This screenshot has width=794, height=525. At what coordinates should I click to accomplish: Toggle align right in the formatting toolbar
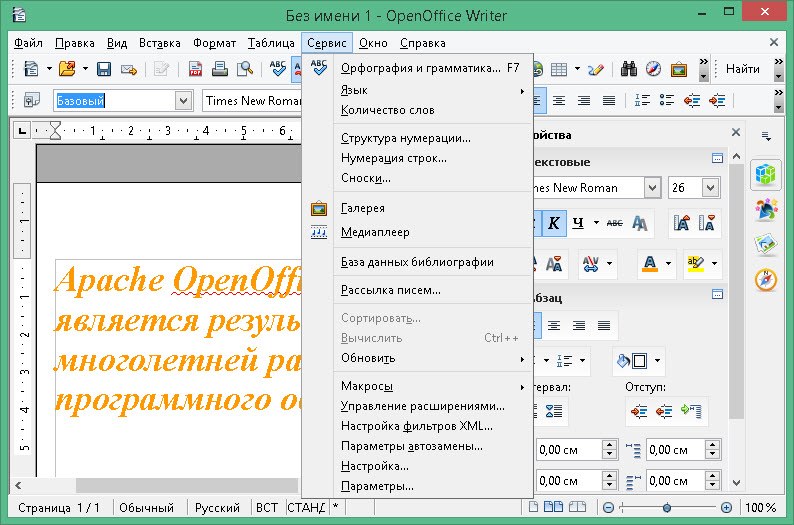(x=584, y=100)
